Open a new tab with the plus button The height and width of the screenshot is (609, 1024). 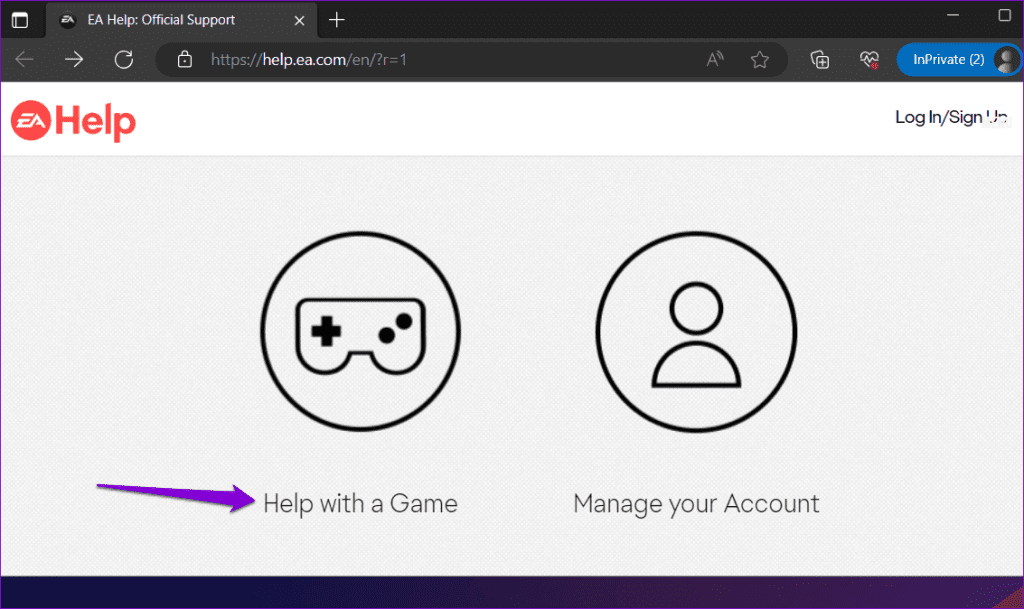336,20
